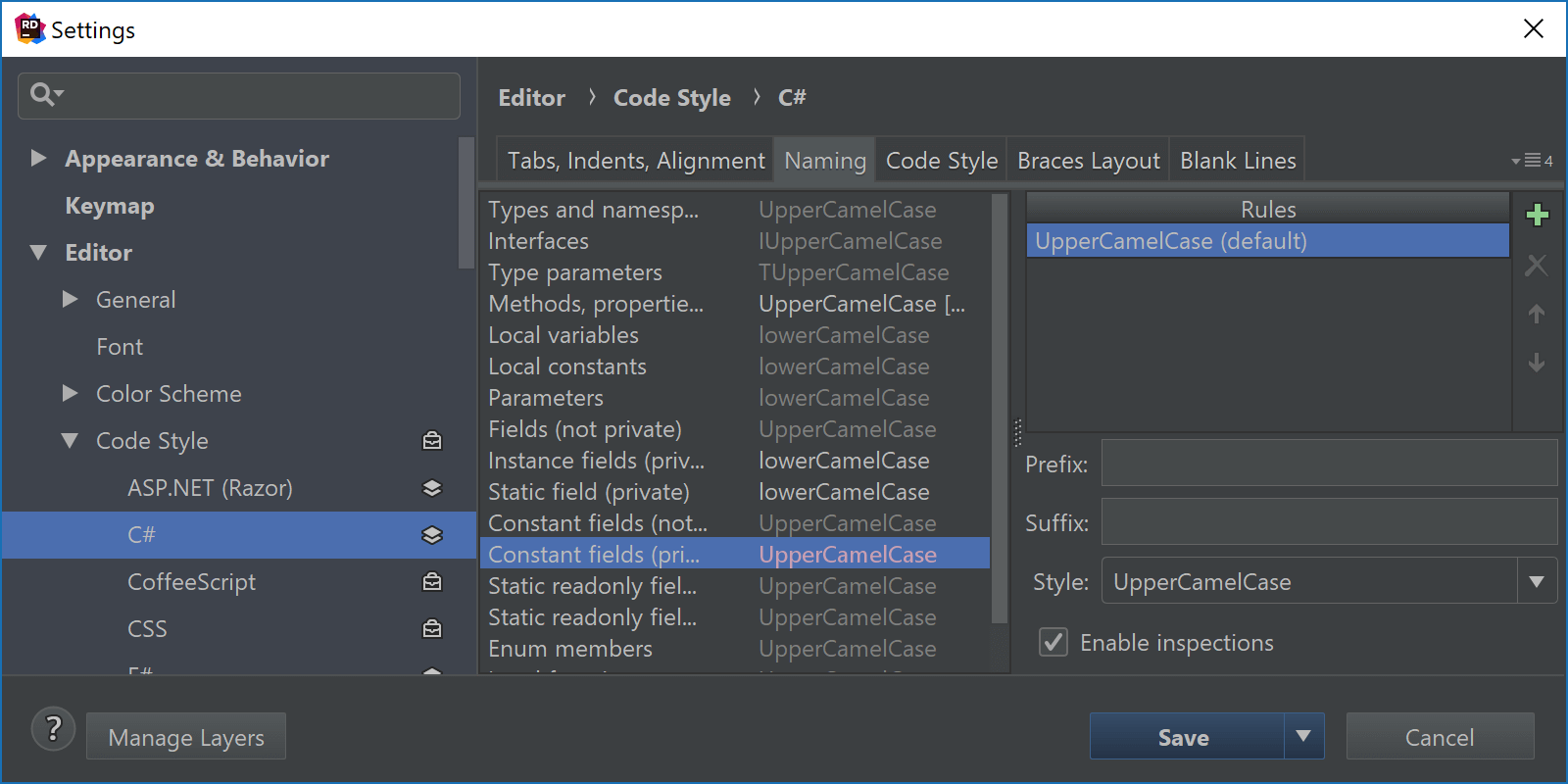
Task: Expand the General node
Action: [x=70, y=299]
